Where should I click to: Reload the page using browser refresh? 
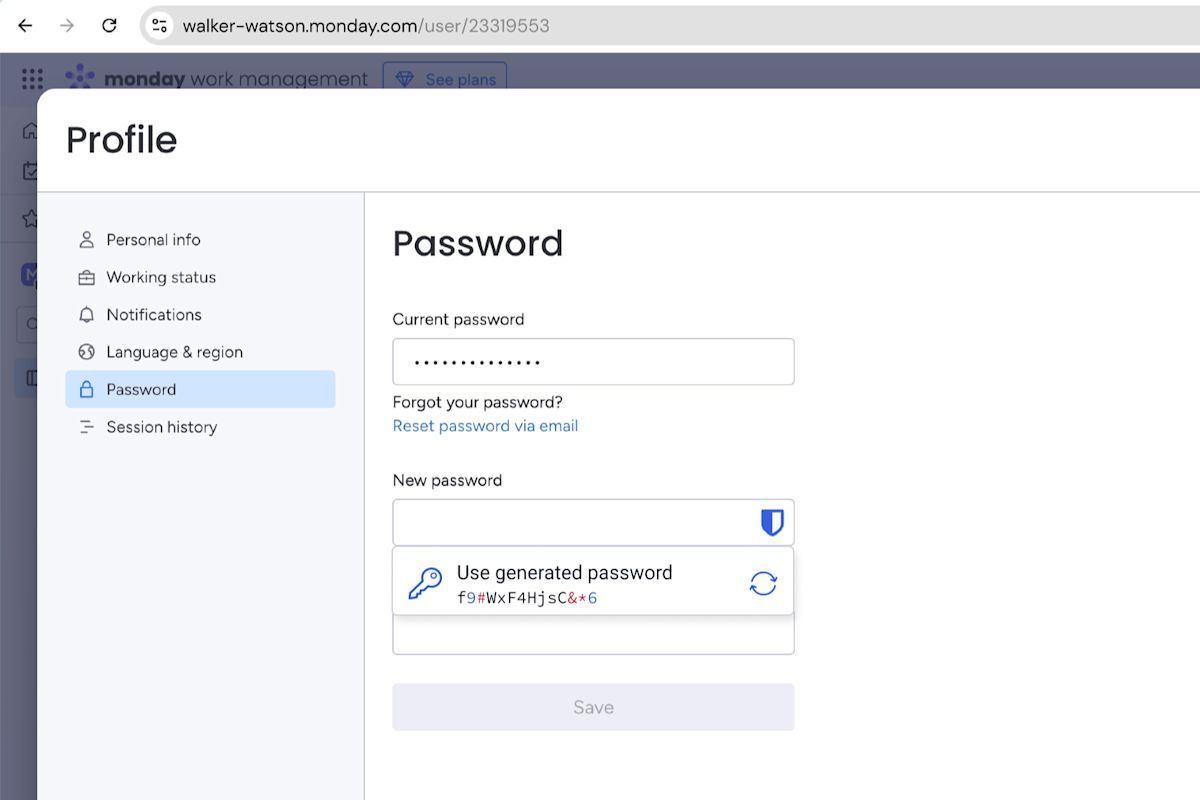[x=110, y=26]
